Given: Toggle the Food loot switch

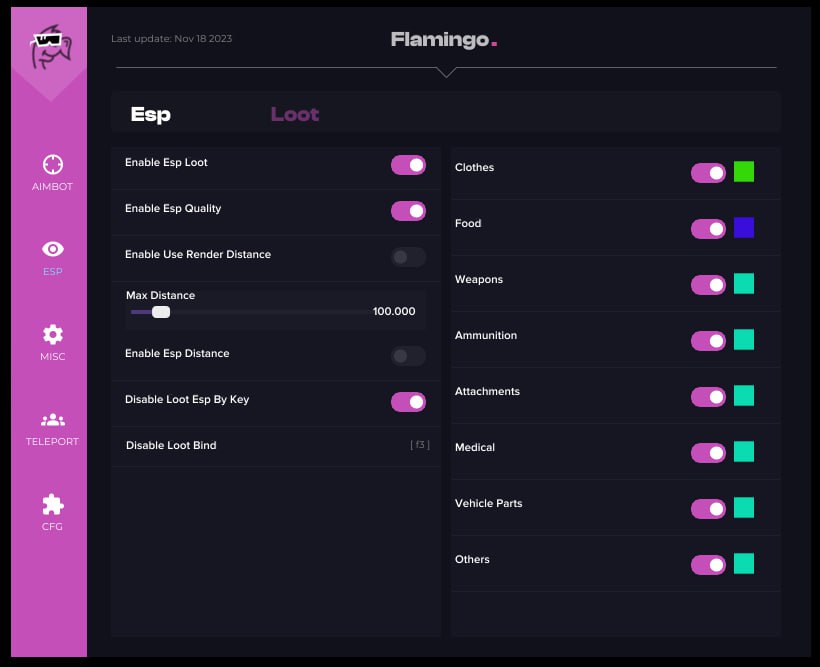Looking at the screenshot, I should (x=708, y=229).
